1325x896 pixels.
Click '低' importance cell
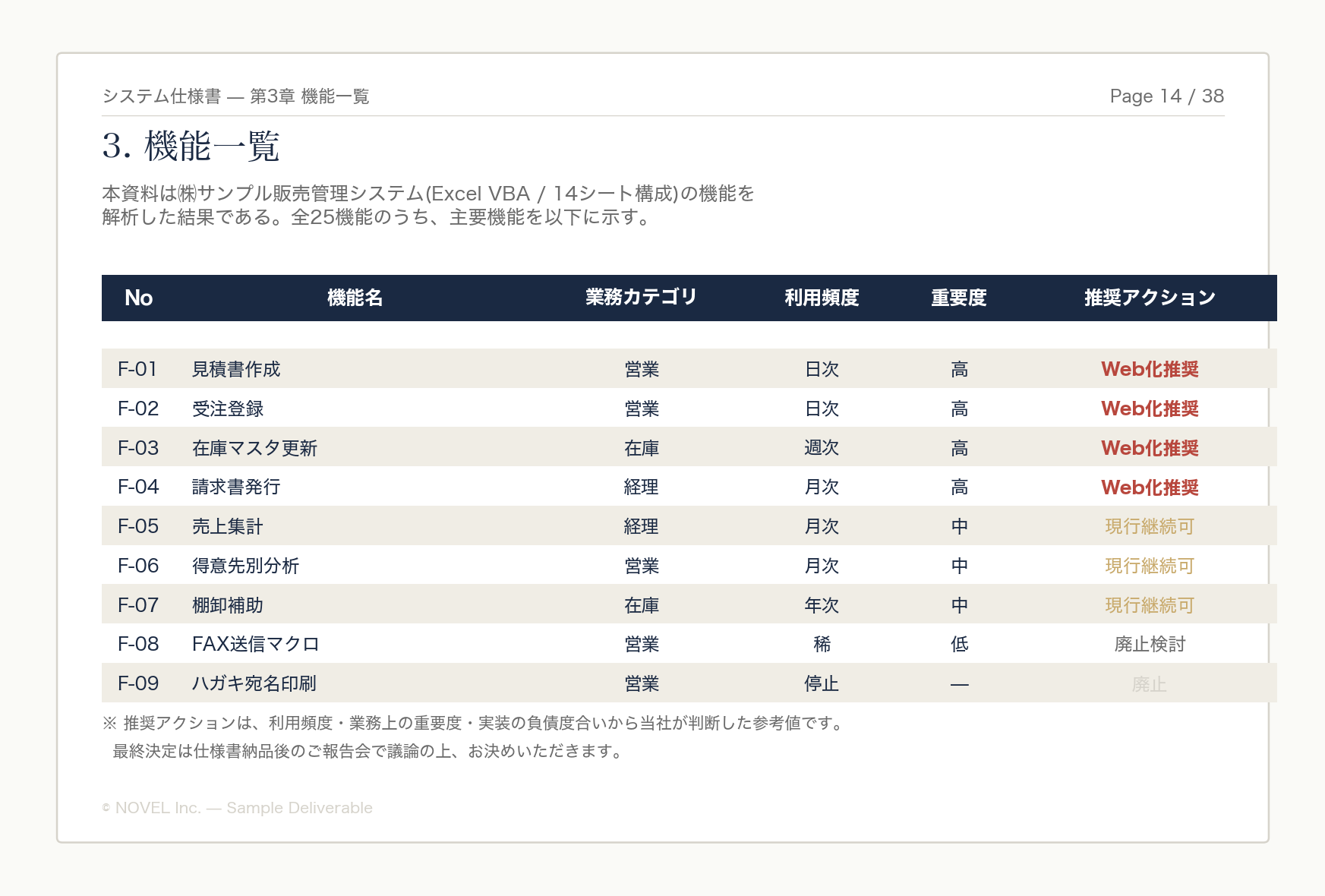(x=959, y=644)
